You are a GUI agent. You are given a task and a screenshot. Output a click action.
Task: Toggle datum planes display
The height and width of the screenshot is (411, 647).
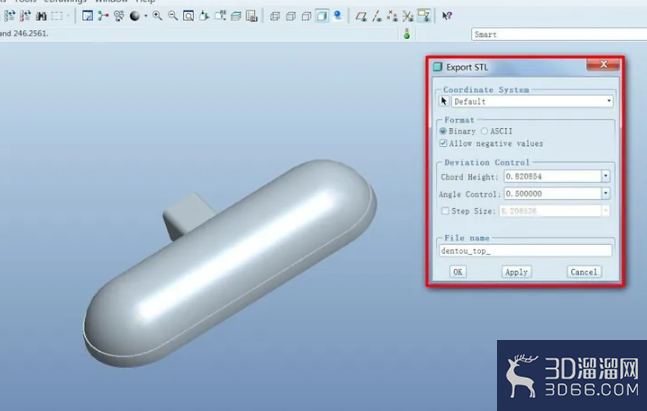(x=361, y=16)
